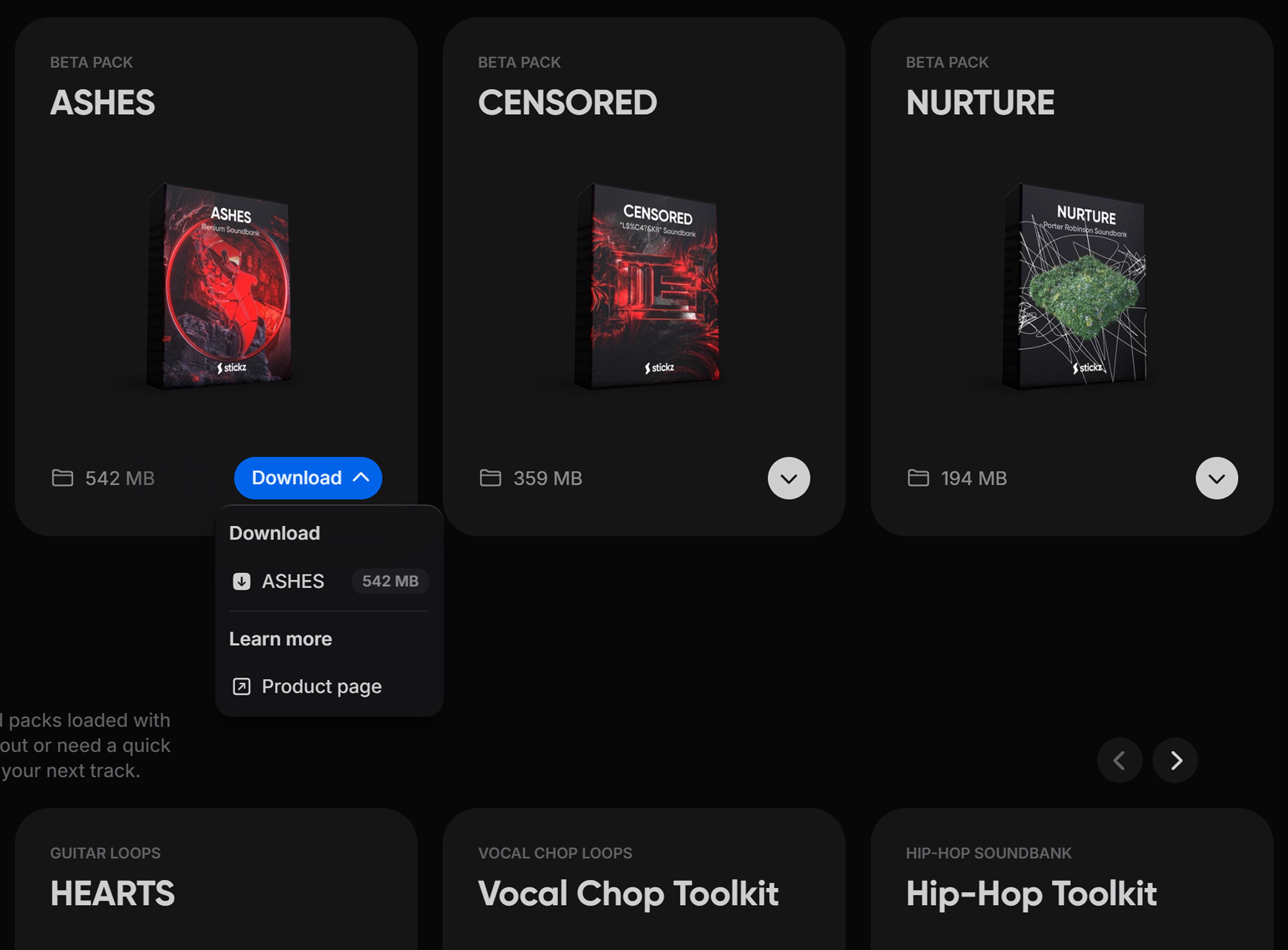The width and height of the screenshot is (1288, 950).
Task: Click the folder icon beside 542 MB
Action: coord(62,478)
